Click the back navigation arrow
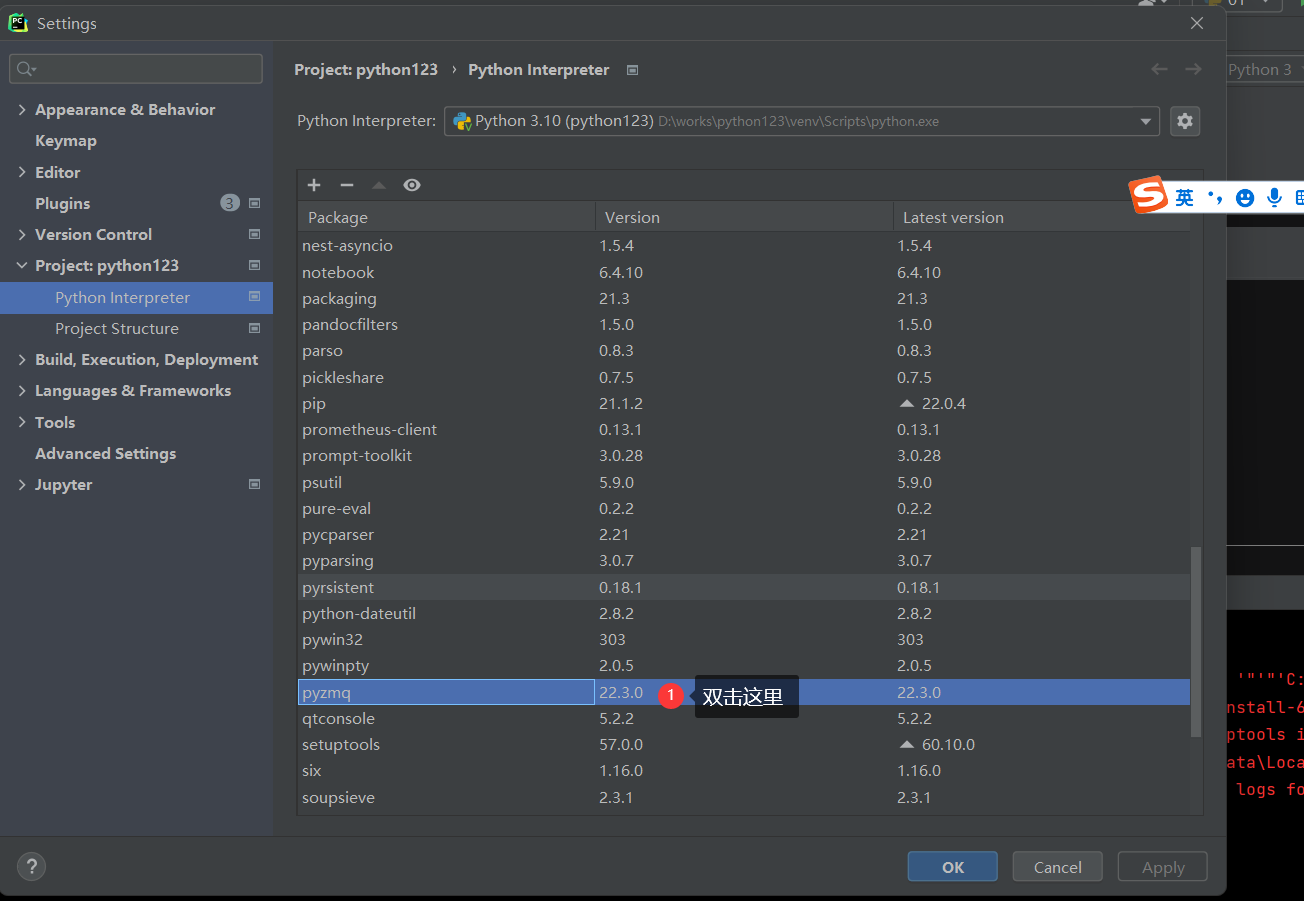 [1159, 69]
